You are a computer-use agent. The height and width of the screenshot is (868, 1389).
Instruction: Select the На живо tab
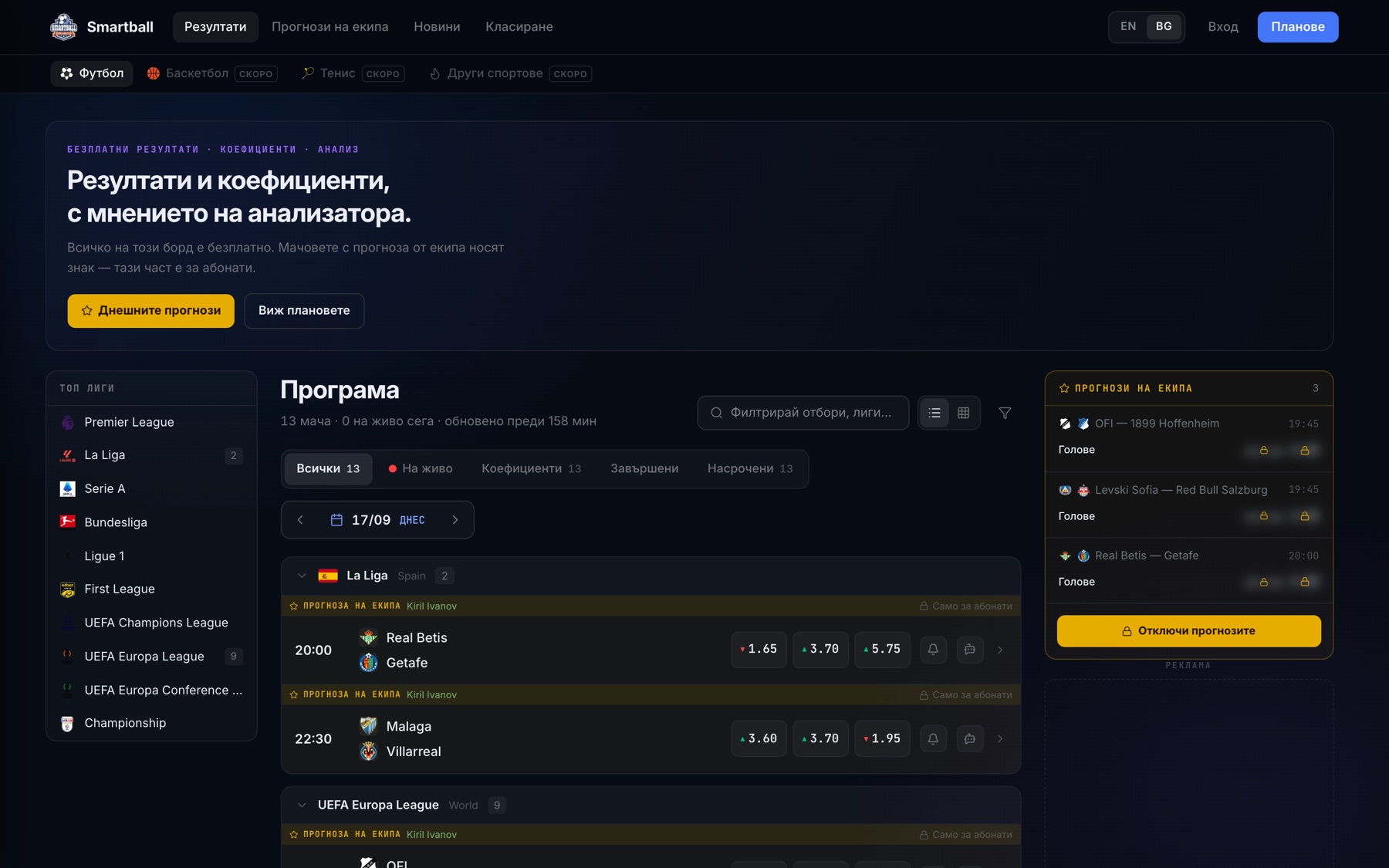click(421, 468)
